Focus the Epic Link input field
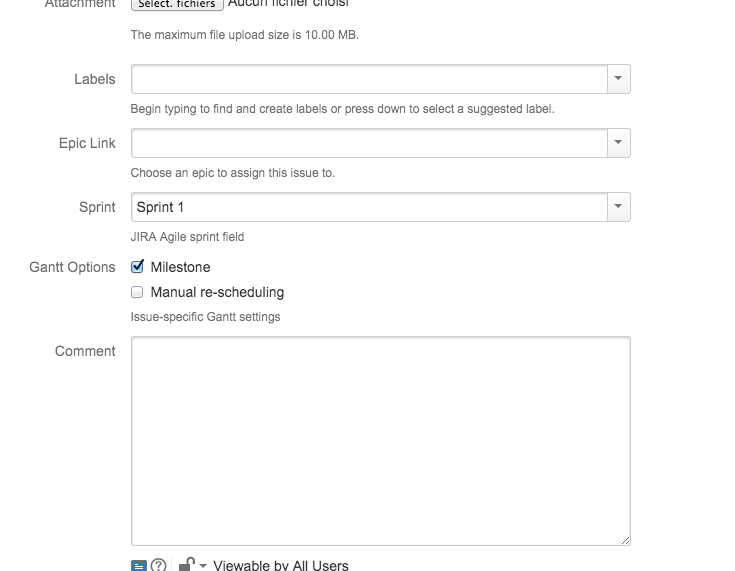This screenshot has width=735, height=571. (x=369, y=143)
